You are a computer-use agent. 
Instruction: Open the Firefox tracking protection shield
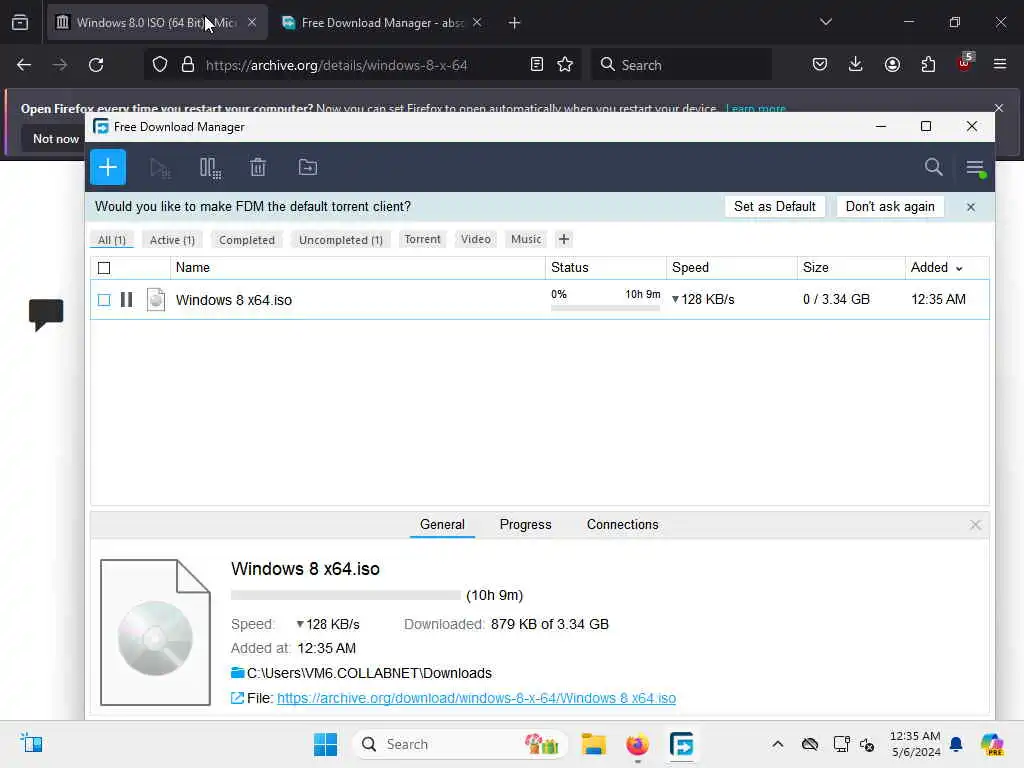[160, 65]
